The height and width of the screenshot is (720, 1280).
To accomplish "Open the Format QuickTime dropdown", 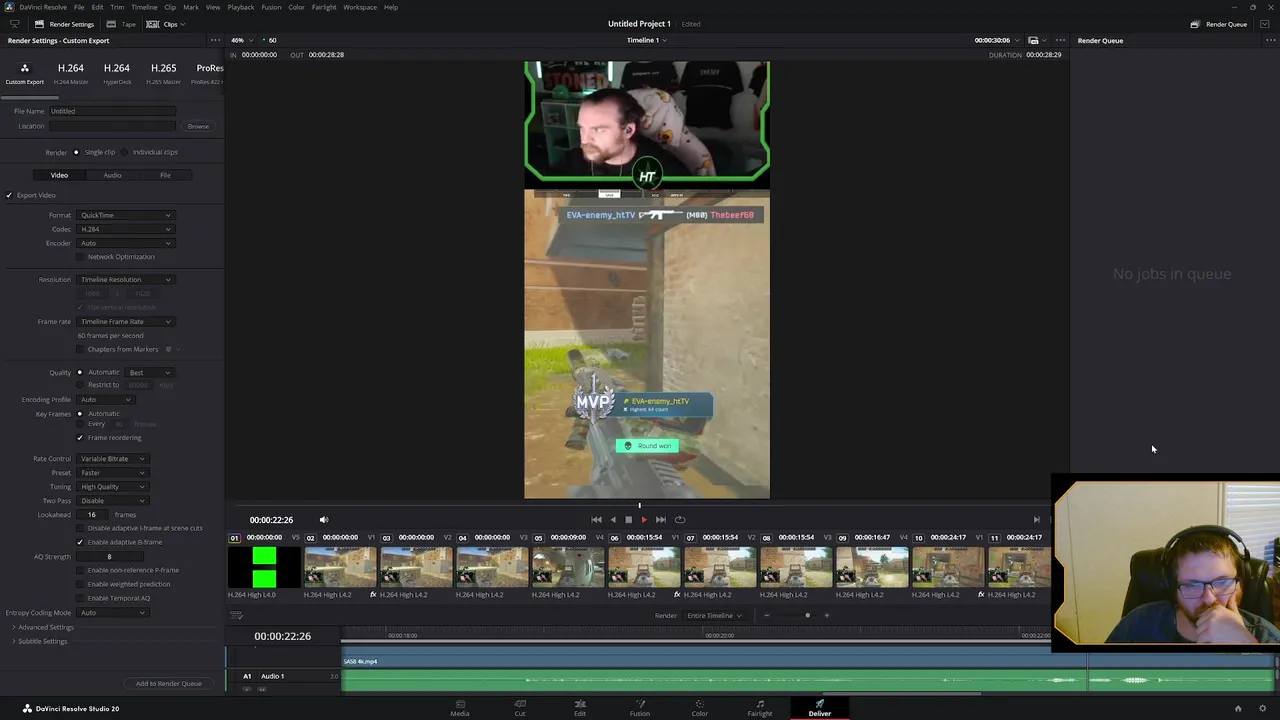I will 125,215.
